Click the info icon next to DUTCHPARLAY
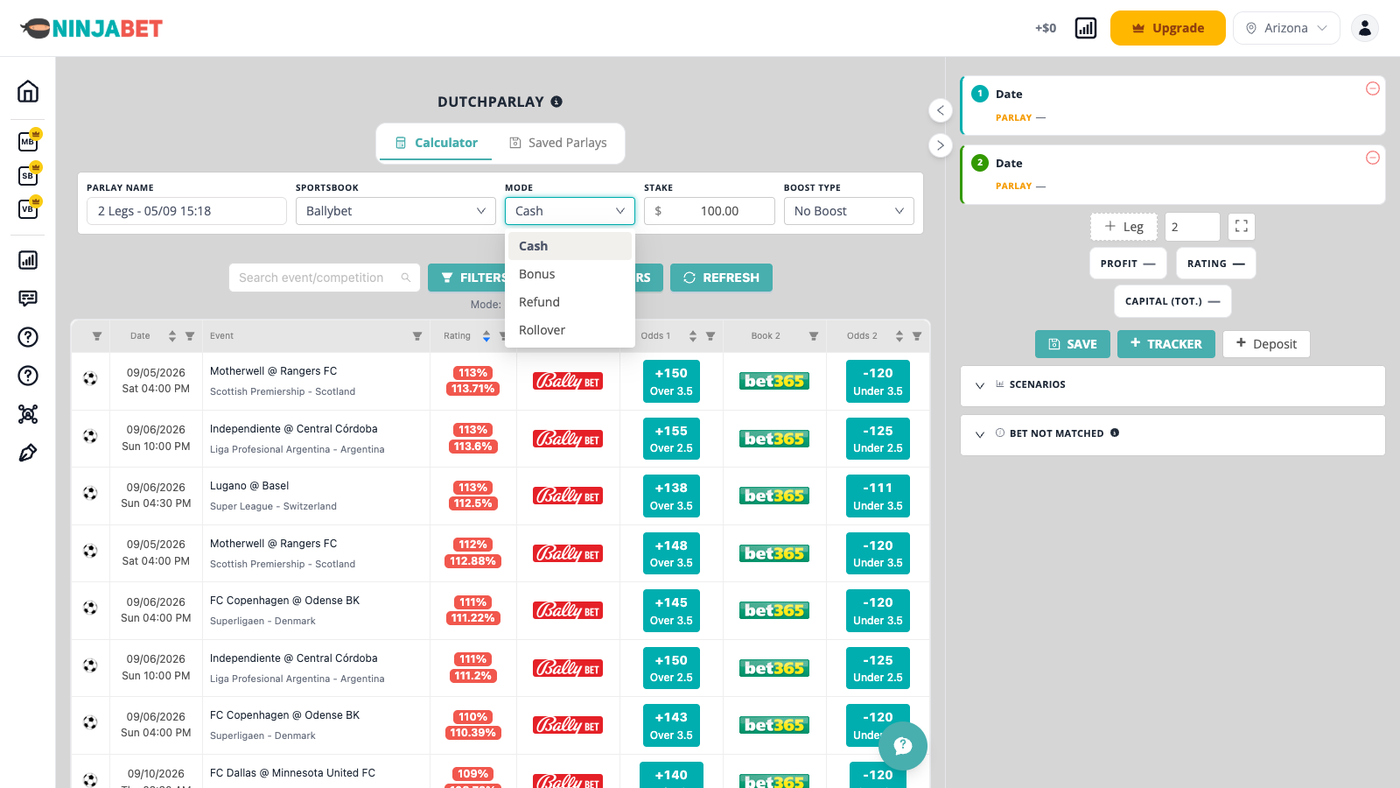 [x=557, y=101]
